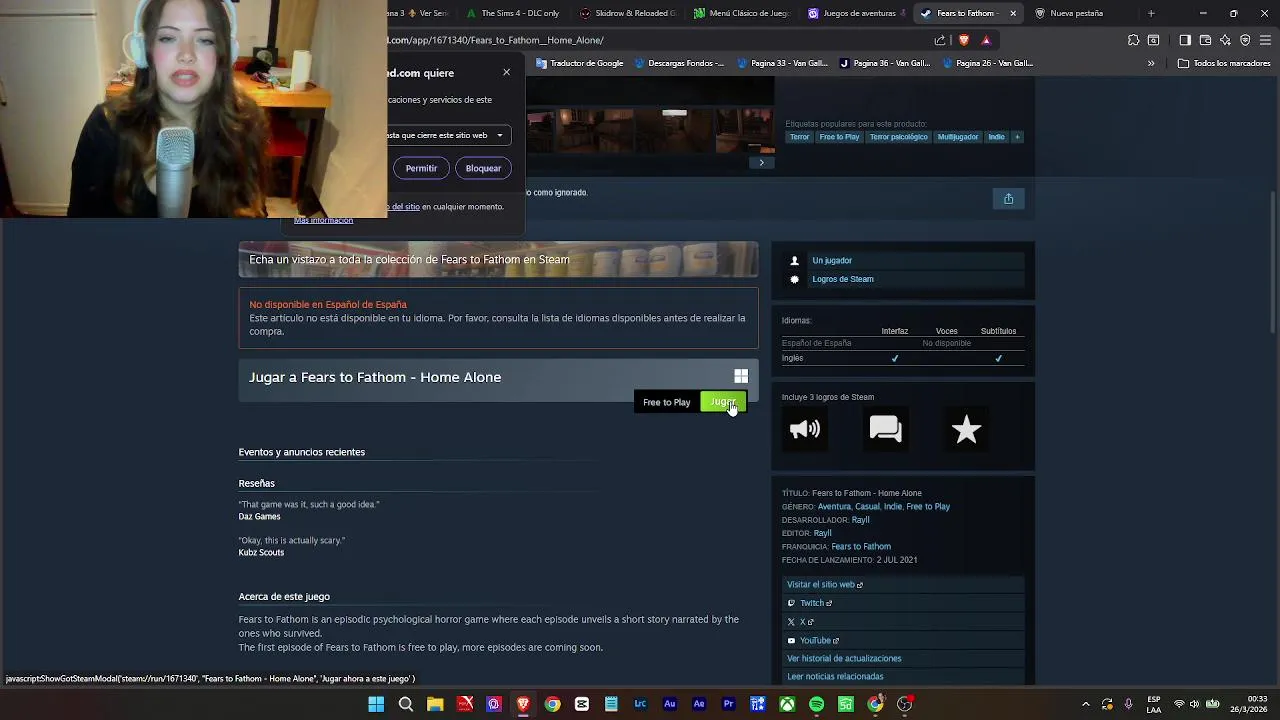Open the Leo AI sparkle icon
This screenshot has height=720, width=1280.
pos(1225,40)
